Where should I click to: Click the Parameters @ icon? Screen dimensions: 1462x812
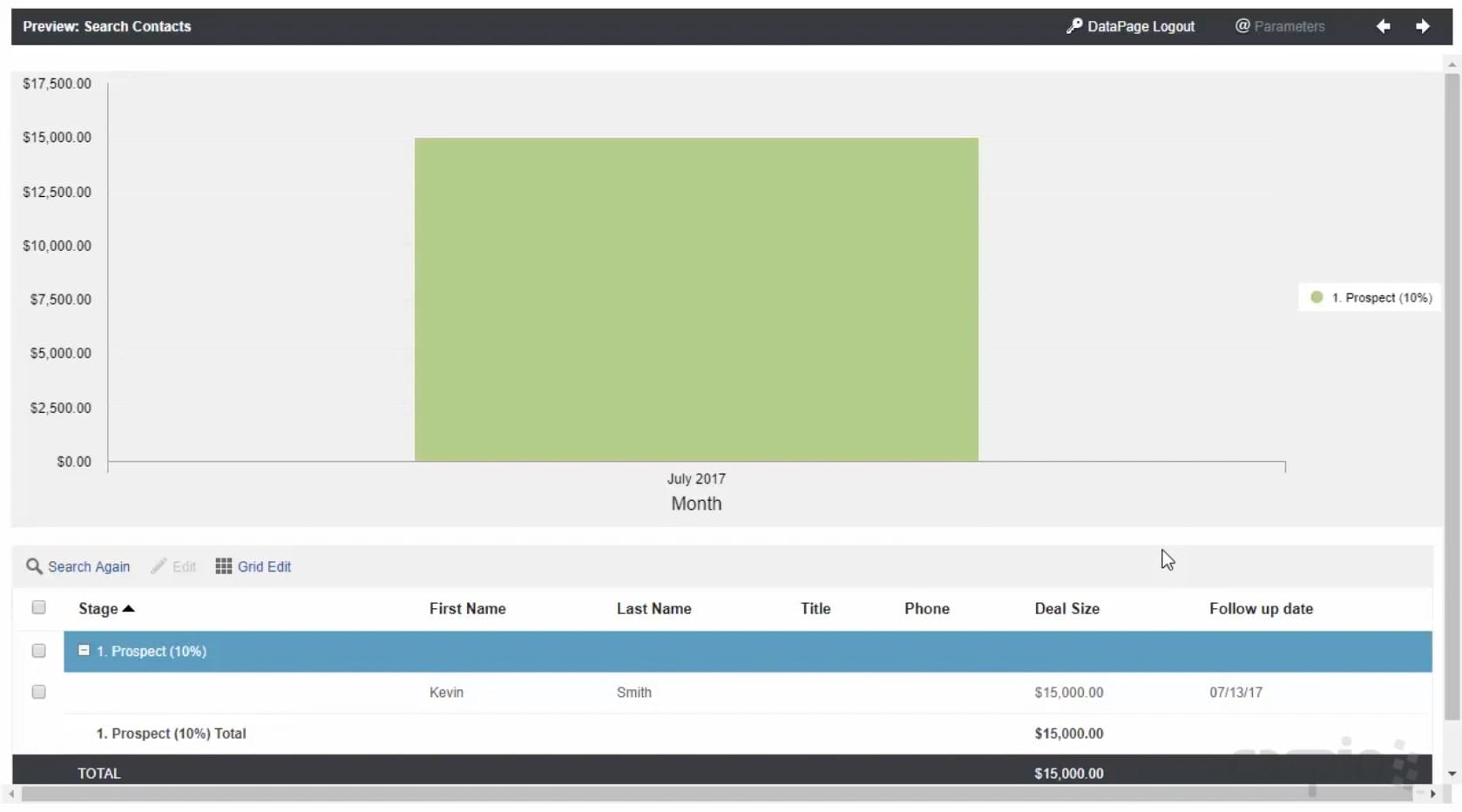coord(1242,26)
